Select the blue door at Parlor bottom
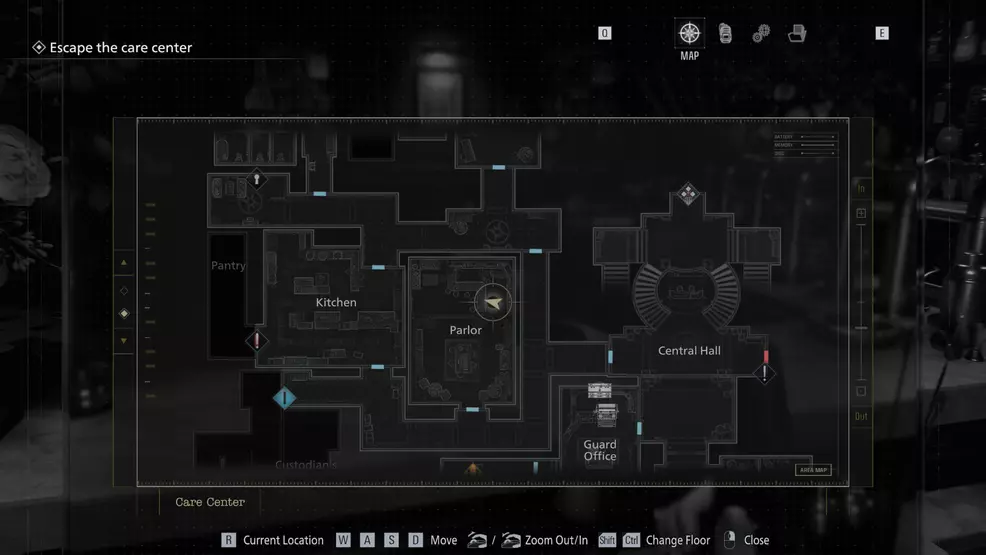 (x=472, y=409)
